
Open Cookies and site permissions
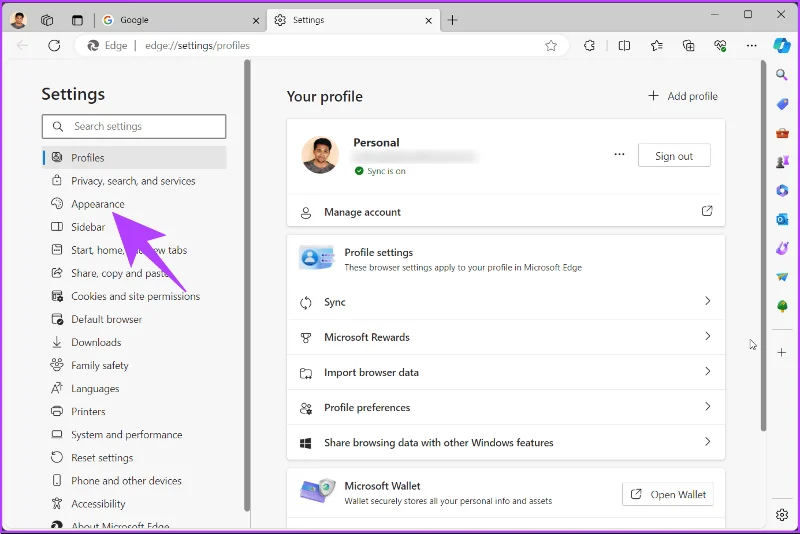pyautogui.click(x=134, y=296)
